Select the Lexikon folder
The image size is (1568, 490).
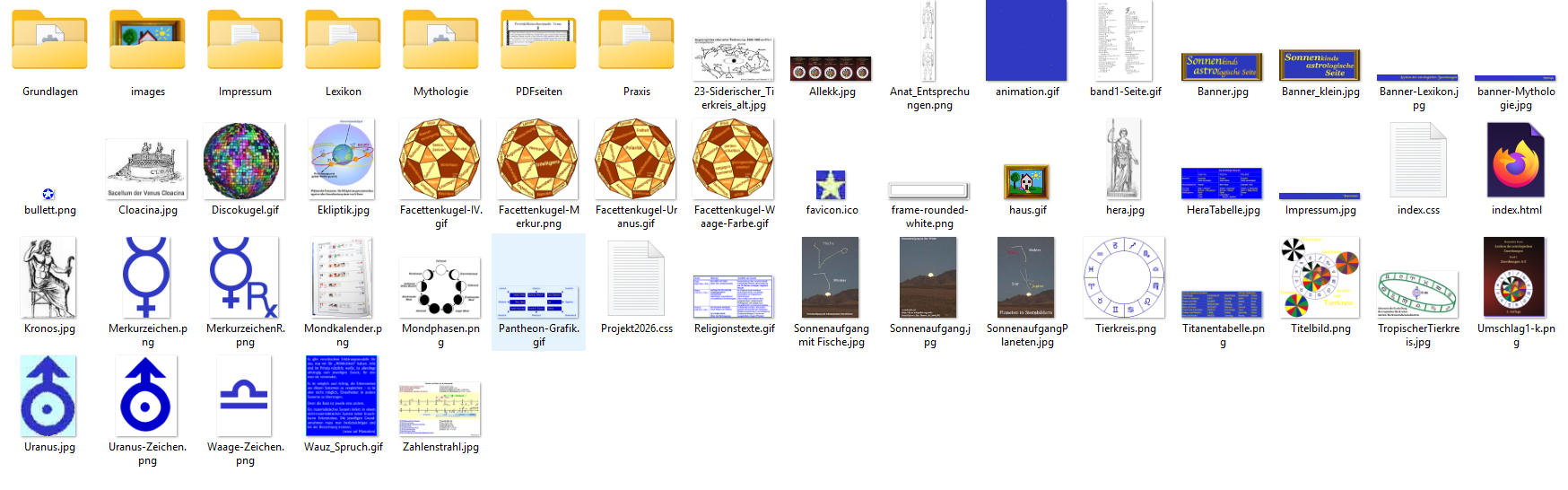click(343, 41)
